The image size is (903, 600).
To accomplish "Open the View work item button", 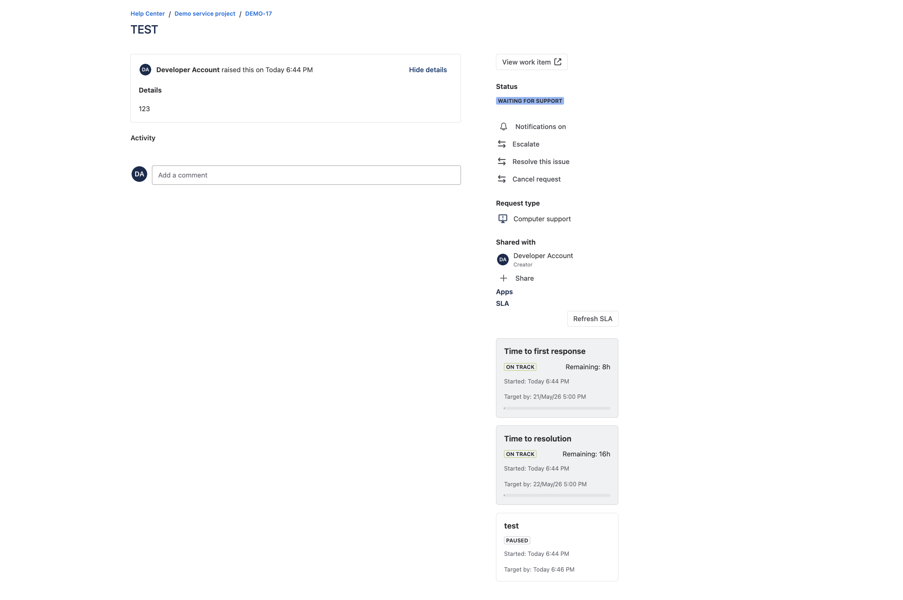I will click(x=532, y=62).
